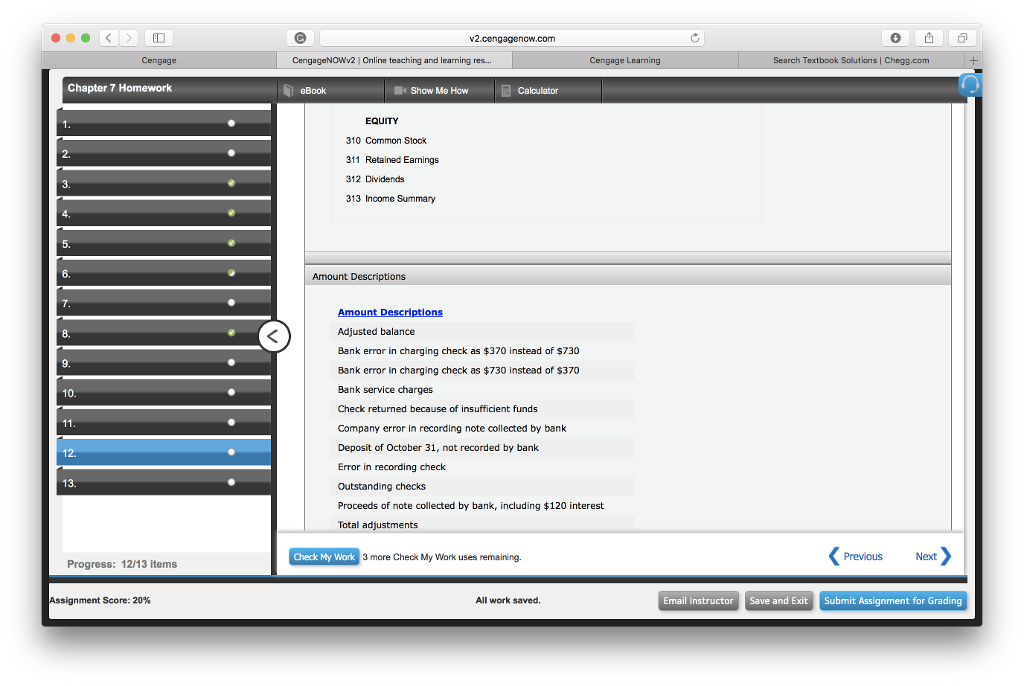Click the Grammarly extension icon
This screenshot has width=1024, height=686.
[300, 38]
